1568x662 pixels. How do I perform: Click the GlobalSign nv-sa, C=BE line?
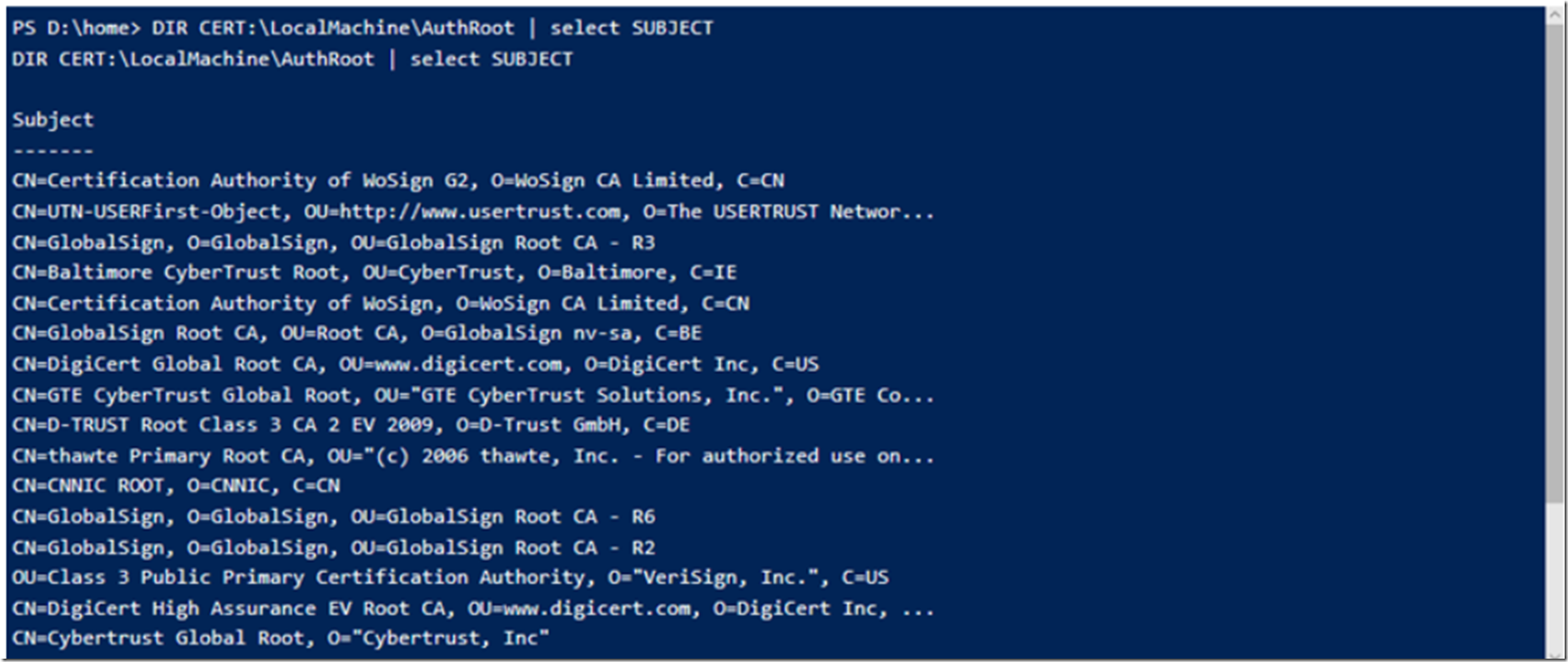[357, 333]
